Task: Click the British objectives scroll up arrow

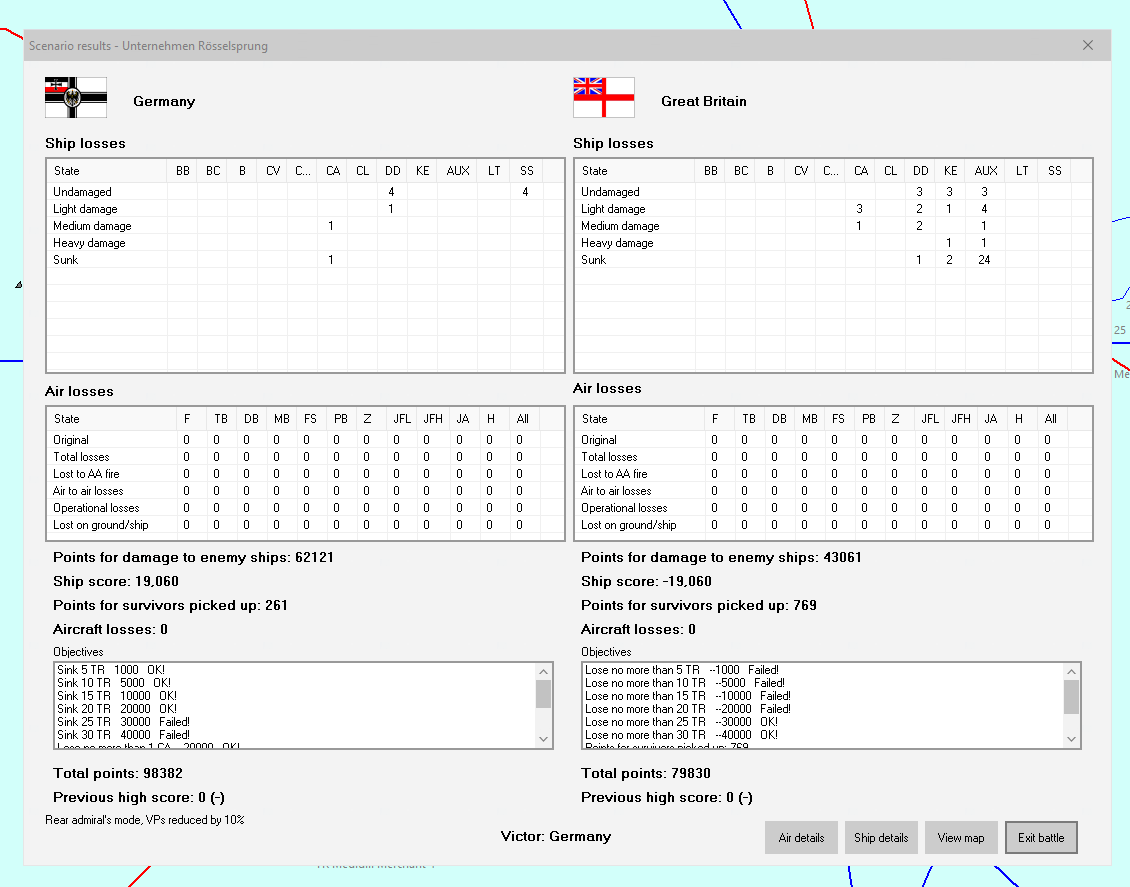Action: 1072,672
